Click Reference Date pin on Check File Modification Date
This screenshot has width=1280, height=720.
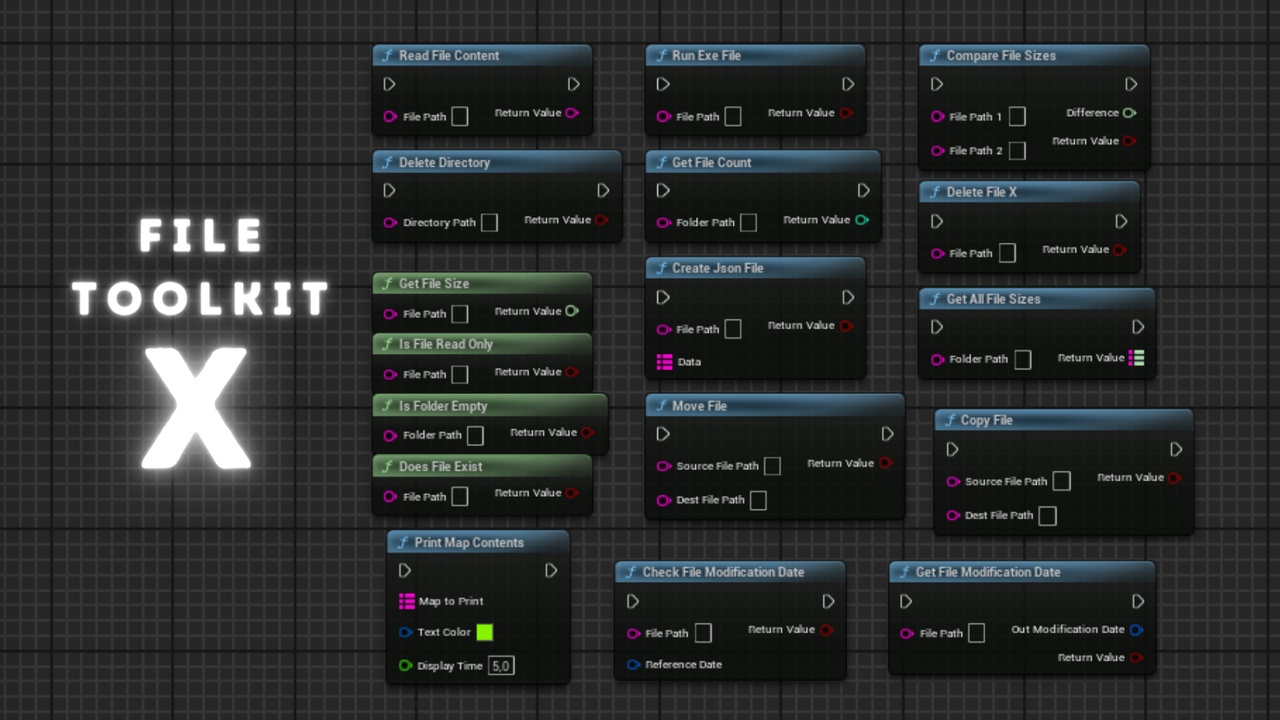coord(634,665)
